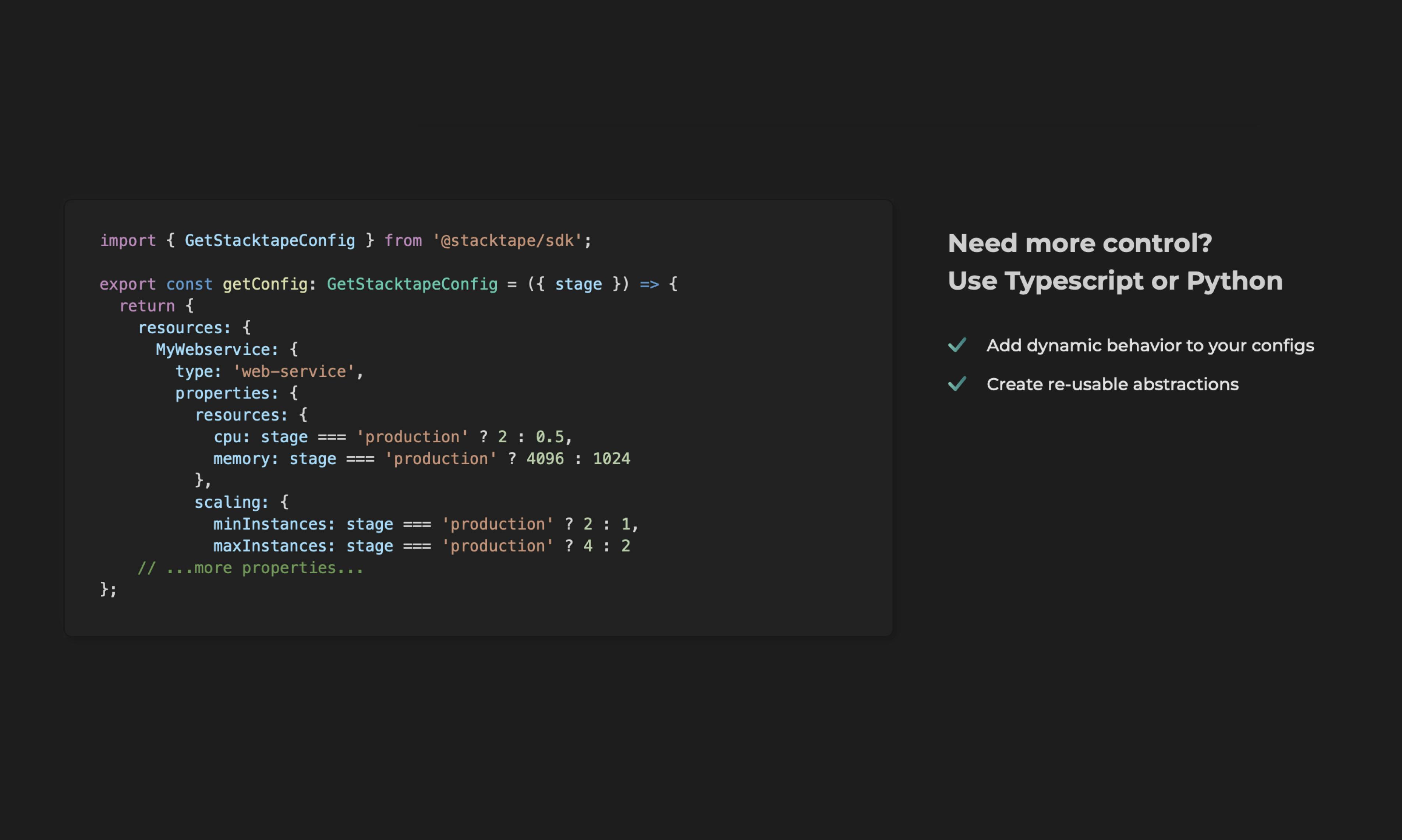
Task: Click the '=>' arrow in export line
Action: click(649, 284)
